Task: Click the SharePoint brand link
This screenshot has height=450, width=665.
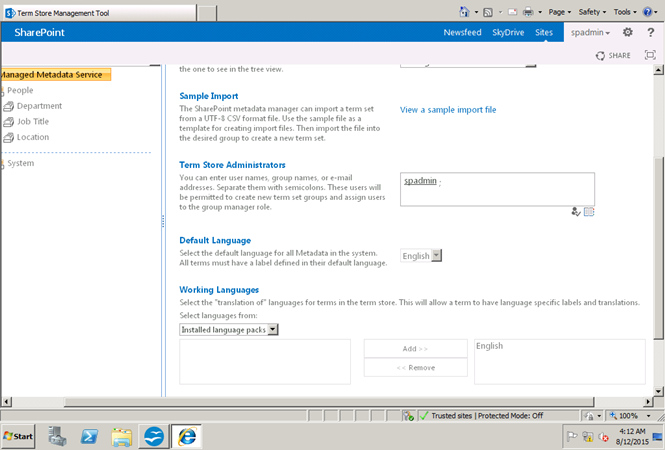Action: coord(39,32)
